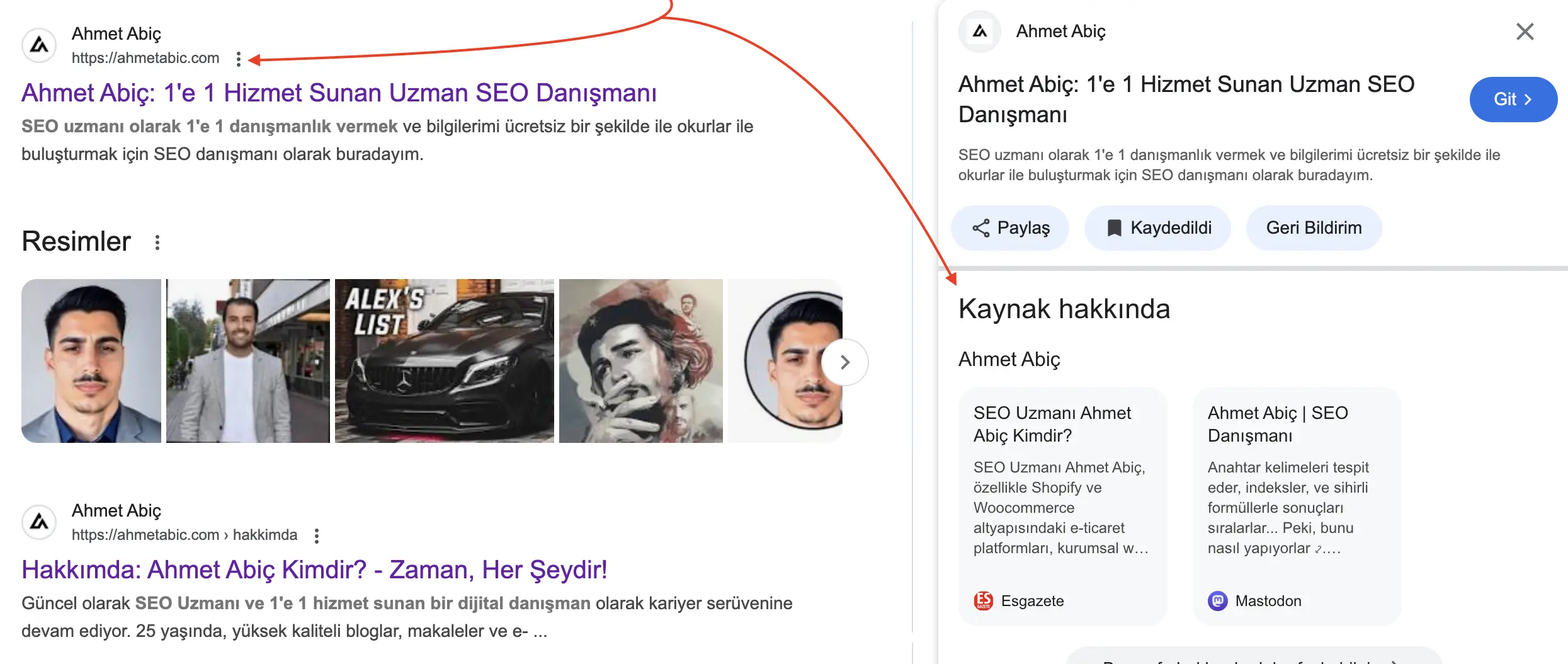Click Kaynak hakkında heading in panel
Screen dimensions: 1568x664
coord(1064,309)
